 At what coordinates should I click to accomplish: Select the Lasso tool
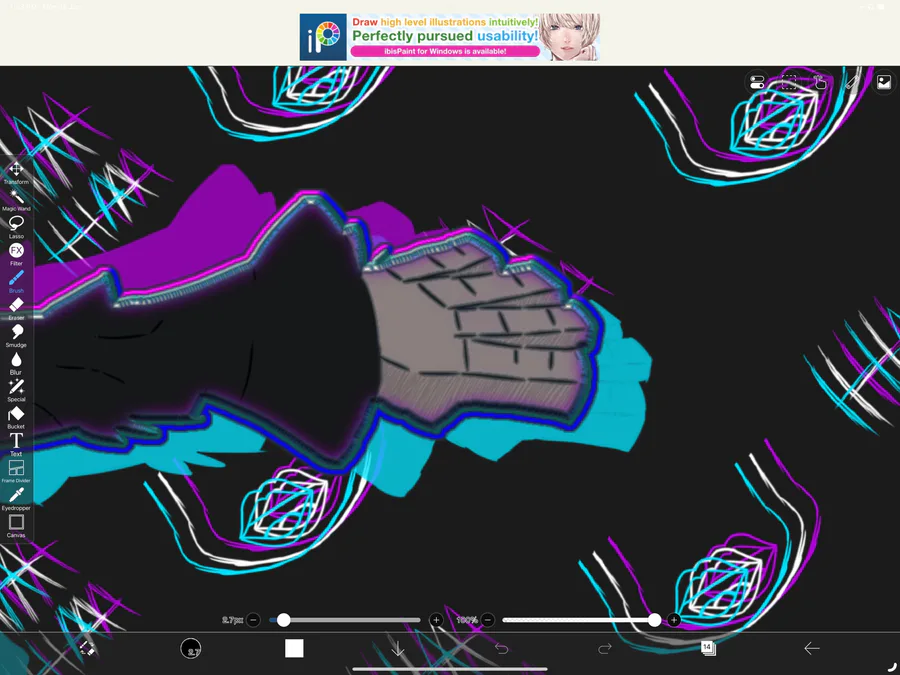click(16, 227)
